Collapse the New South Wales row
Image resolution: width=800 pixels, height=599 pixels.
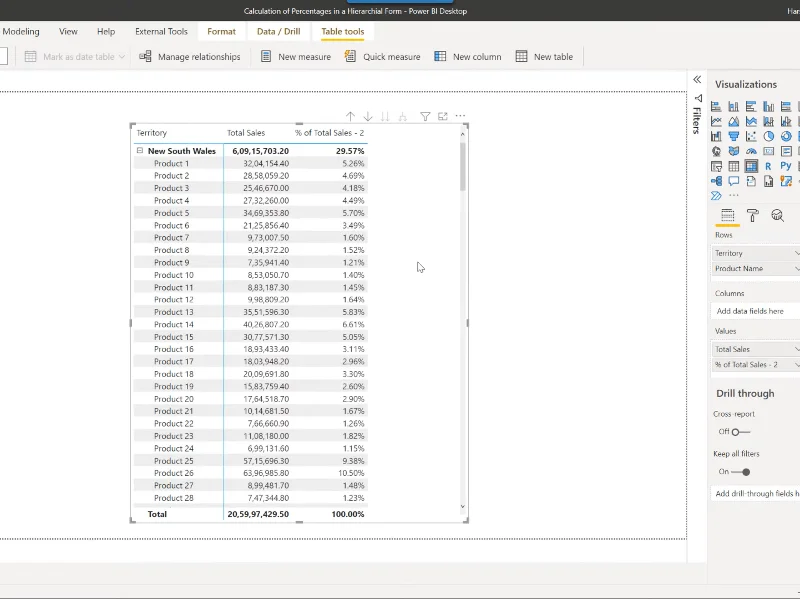pyautogui.click(x=139, y=151)
